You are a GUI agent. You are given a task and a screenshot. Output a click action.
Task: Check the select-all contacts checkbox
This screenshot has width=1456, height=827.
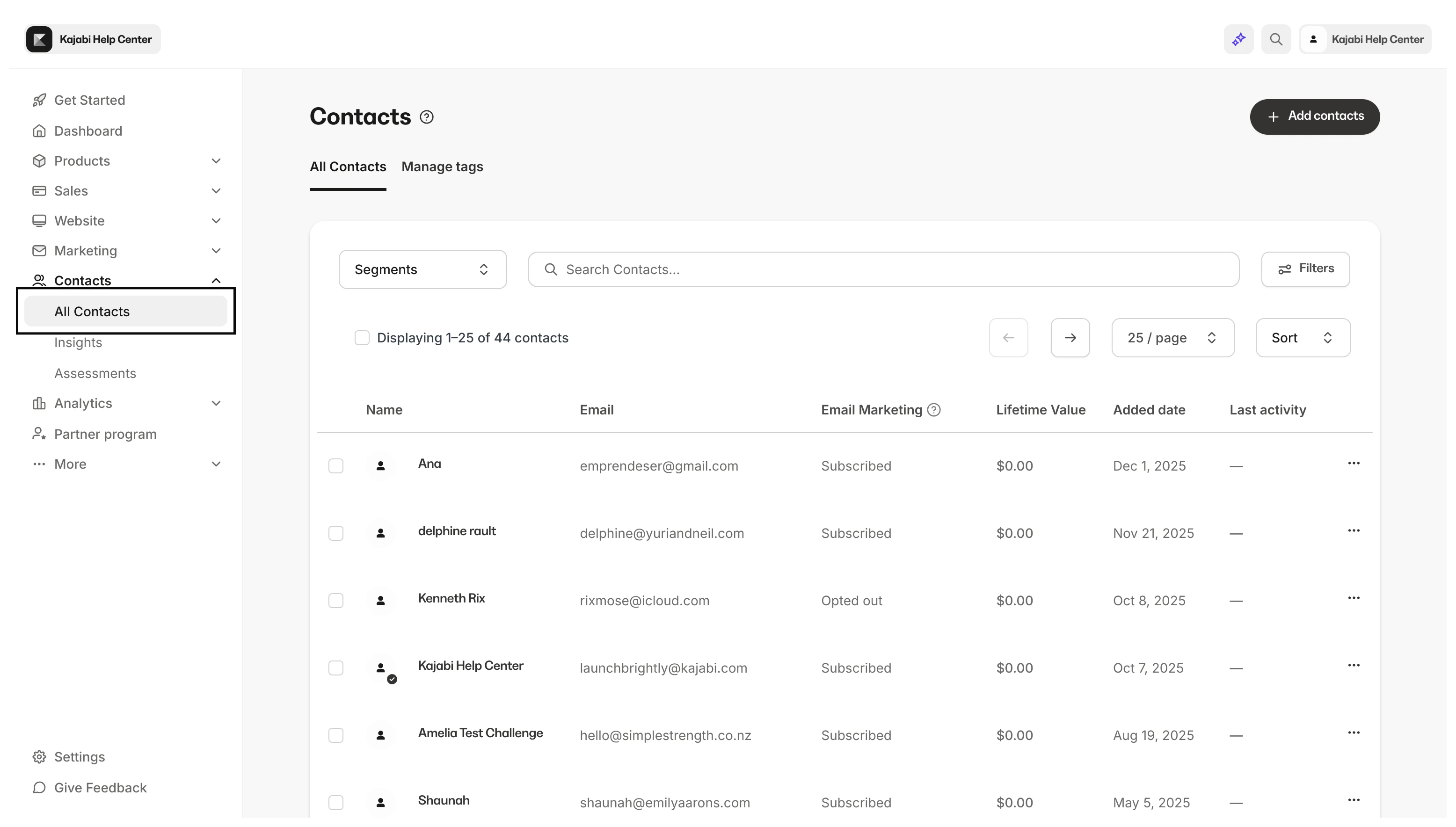point(363,337)
